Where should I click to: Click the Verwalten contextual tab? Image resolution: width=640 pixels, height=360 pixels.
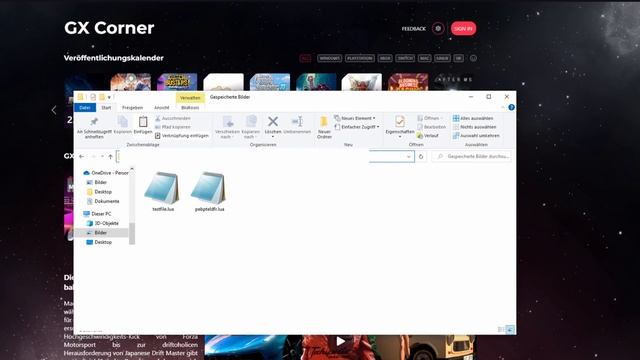coord(190,98)
